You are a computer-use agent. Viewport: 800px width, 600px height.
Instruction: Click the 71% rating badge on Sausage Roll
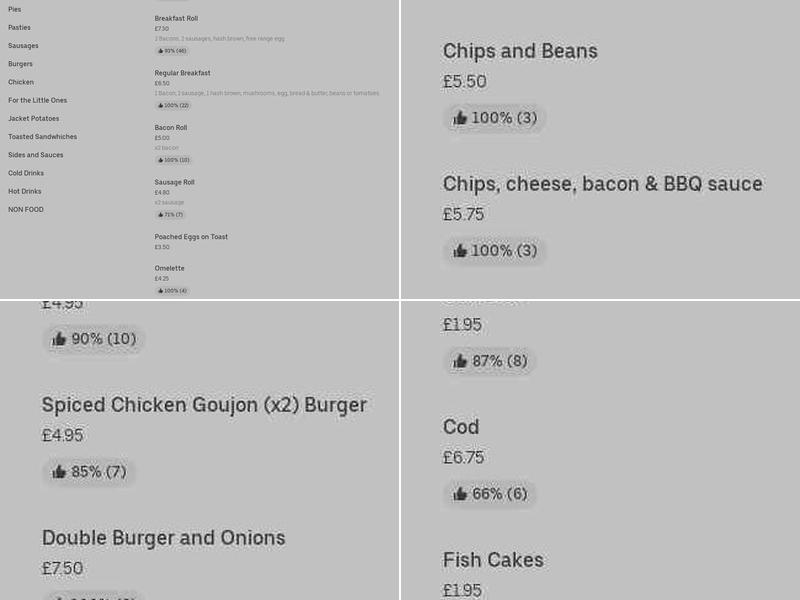[x=170, y=213]
